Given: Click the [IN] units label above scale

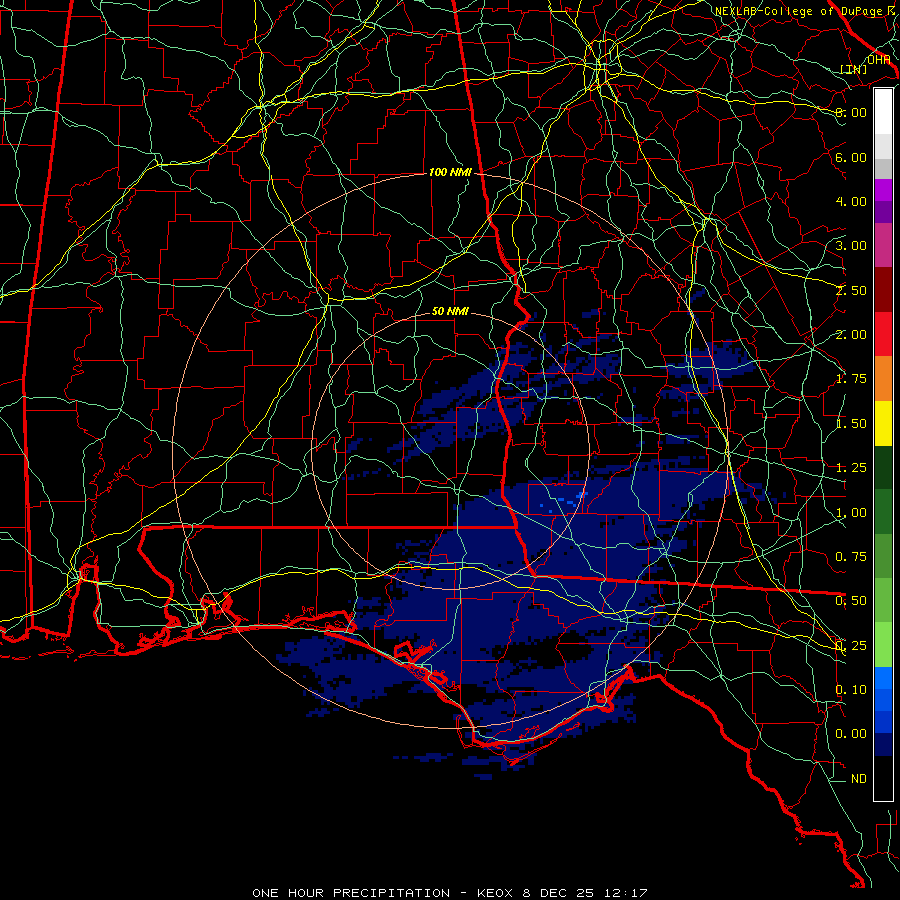Looking at the screenshot, I should [854, 69].
